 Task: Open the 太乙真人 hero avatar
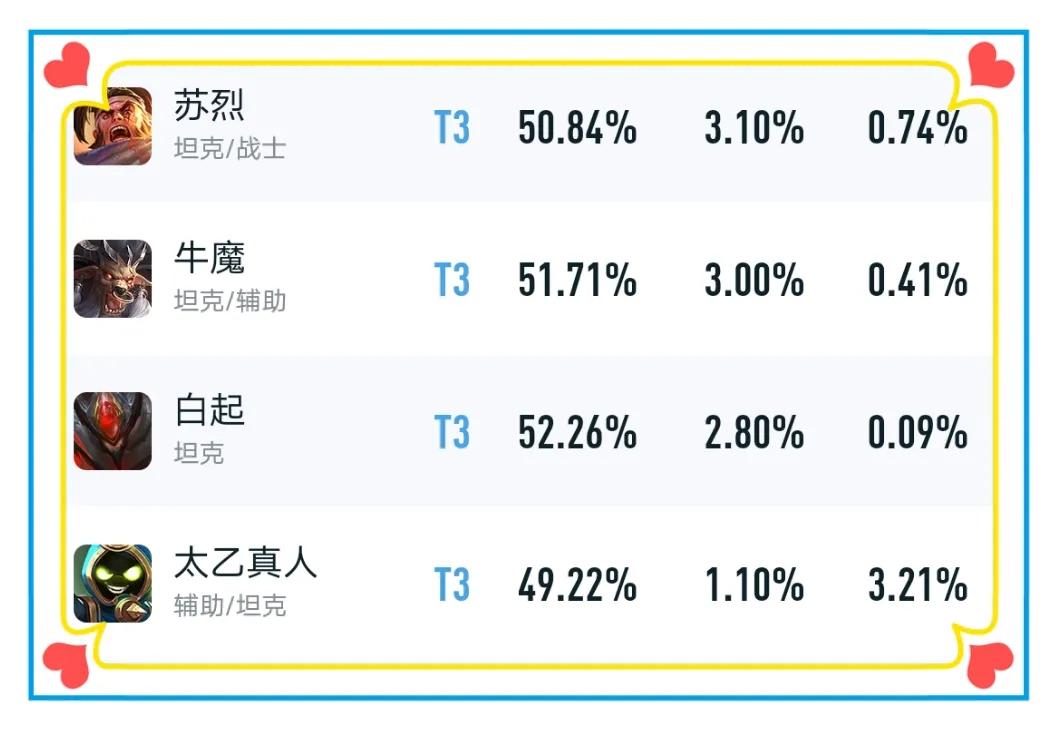(113, 583)
